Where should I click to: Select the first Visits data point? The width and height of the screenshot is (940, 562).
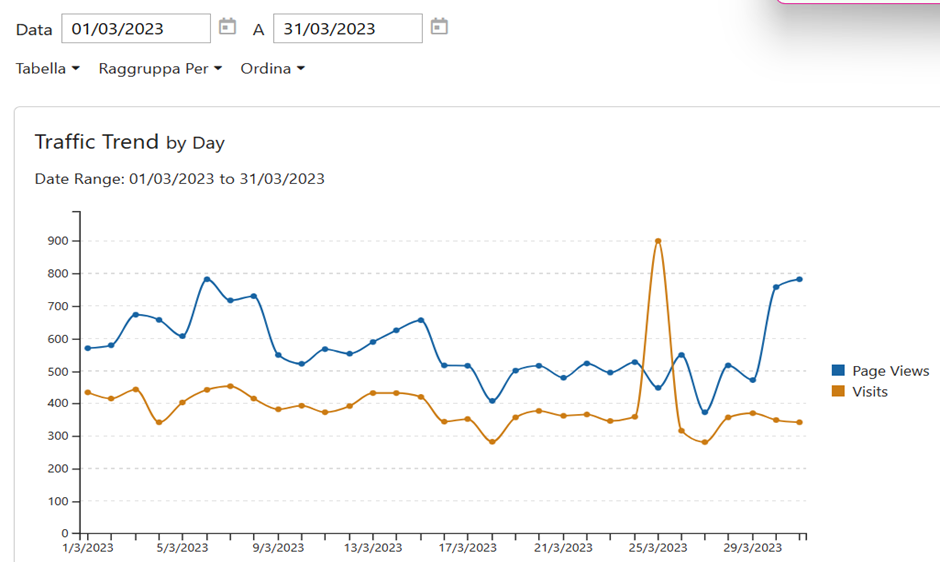coord(88,392)
